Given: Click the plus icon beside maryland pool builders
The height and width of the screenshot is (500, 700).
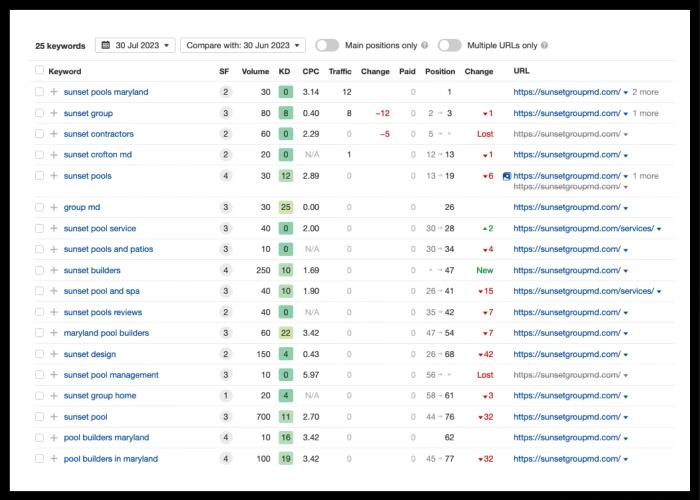Looking at the screenshot, I should point(54,333).
